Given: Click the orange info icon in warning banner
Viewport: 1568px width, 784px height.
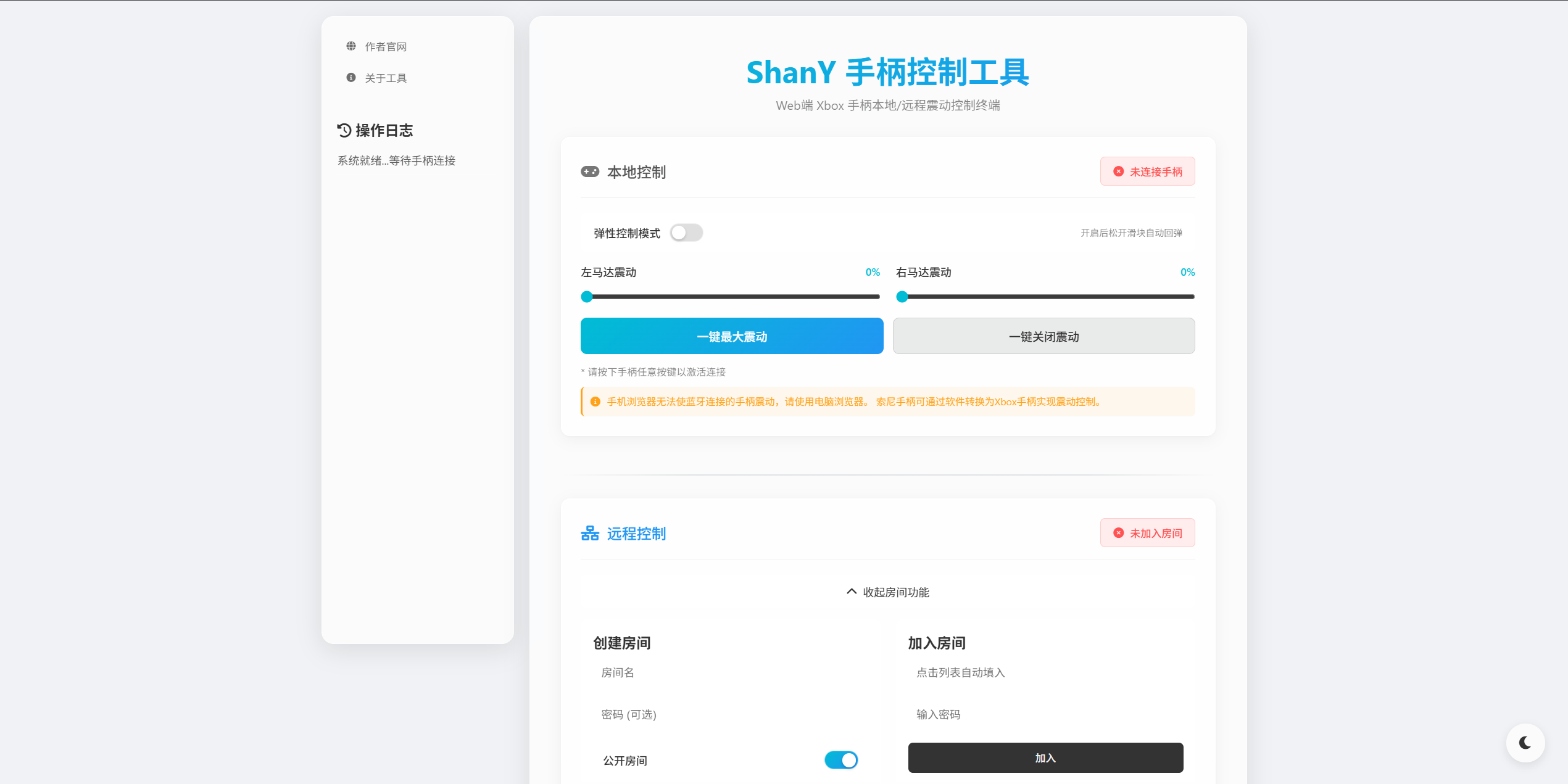Looking at the screenshot, I should coord(595,402).
